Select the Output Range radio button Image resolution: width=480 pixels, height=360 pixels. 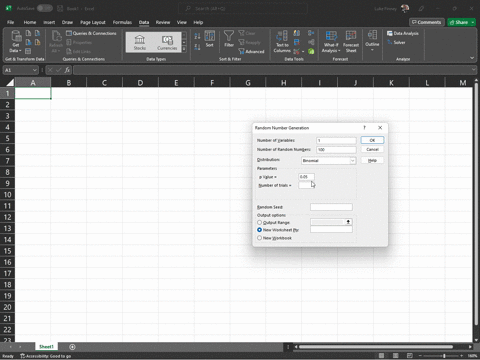point(259,222)
